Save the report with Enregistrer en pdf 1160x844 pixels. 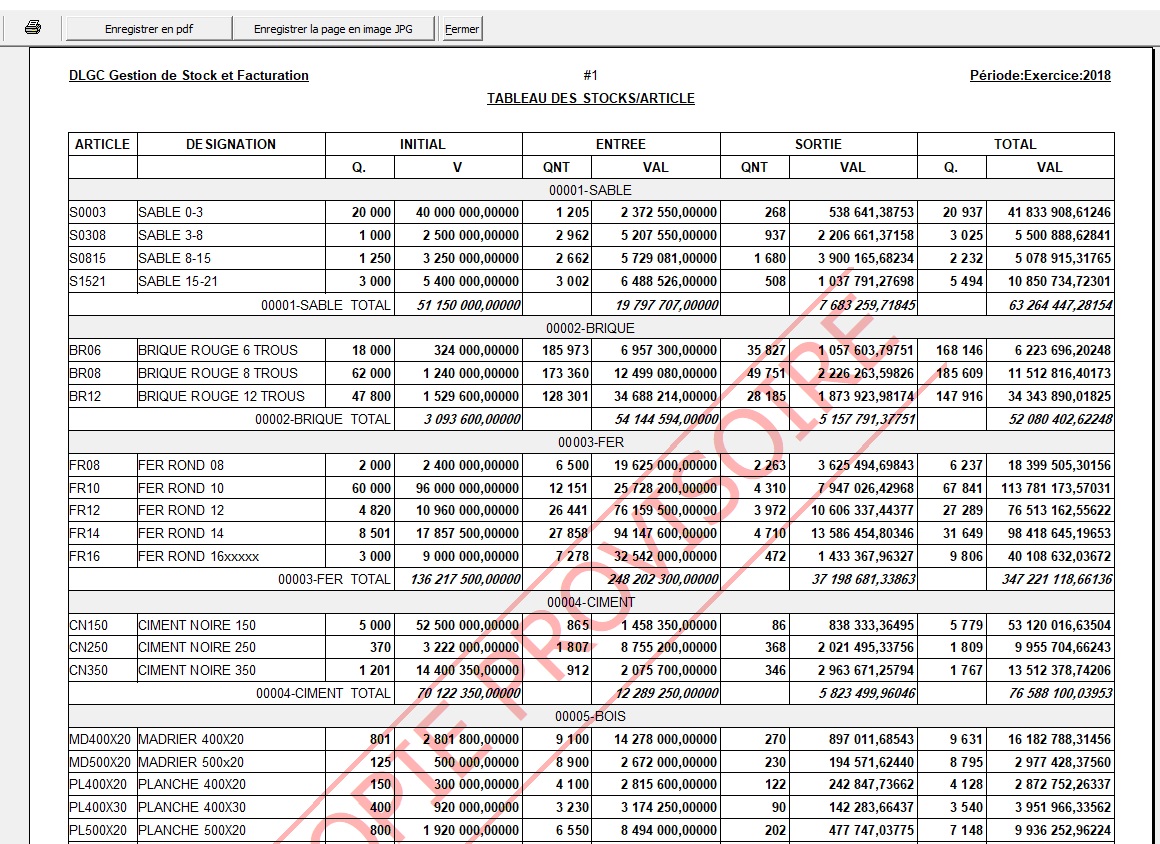149,29
